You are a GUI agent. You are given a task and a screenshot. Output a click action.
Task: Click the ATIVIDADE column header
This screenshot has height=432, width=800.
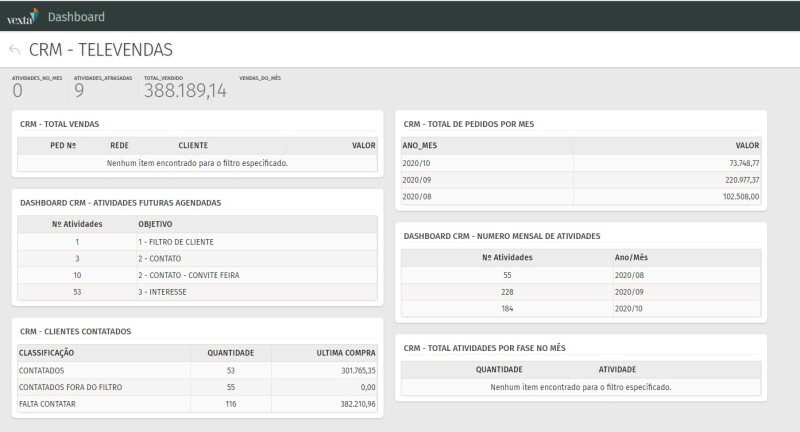tap(617, 369)
